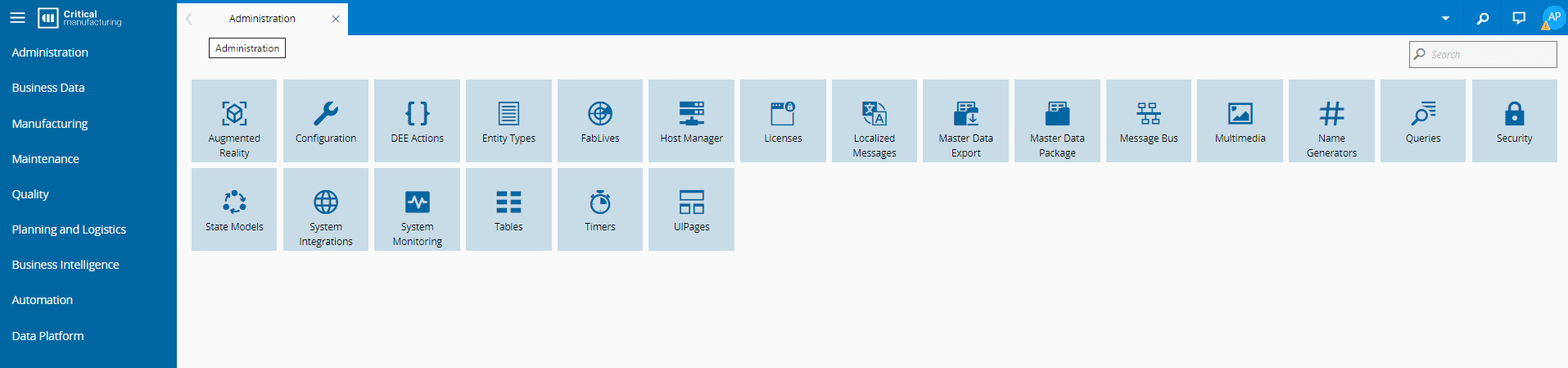Select Quality in the sidebar

click(30, 194)
